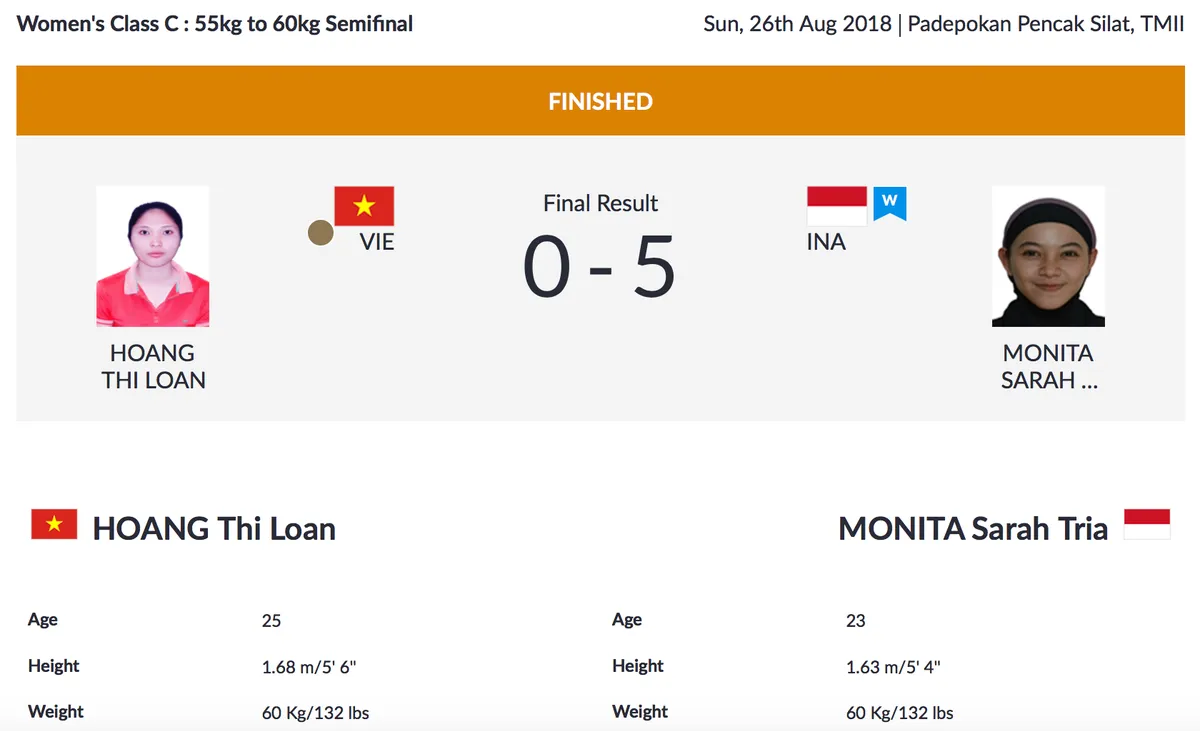The width and height of the screenshot is (1200, 731).
Task: Select the MONITA Sarah Tria profile heading
Action: point(973,528)
